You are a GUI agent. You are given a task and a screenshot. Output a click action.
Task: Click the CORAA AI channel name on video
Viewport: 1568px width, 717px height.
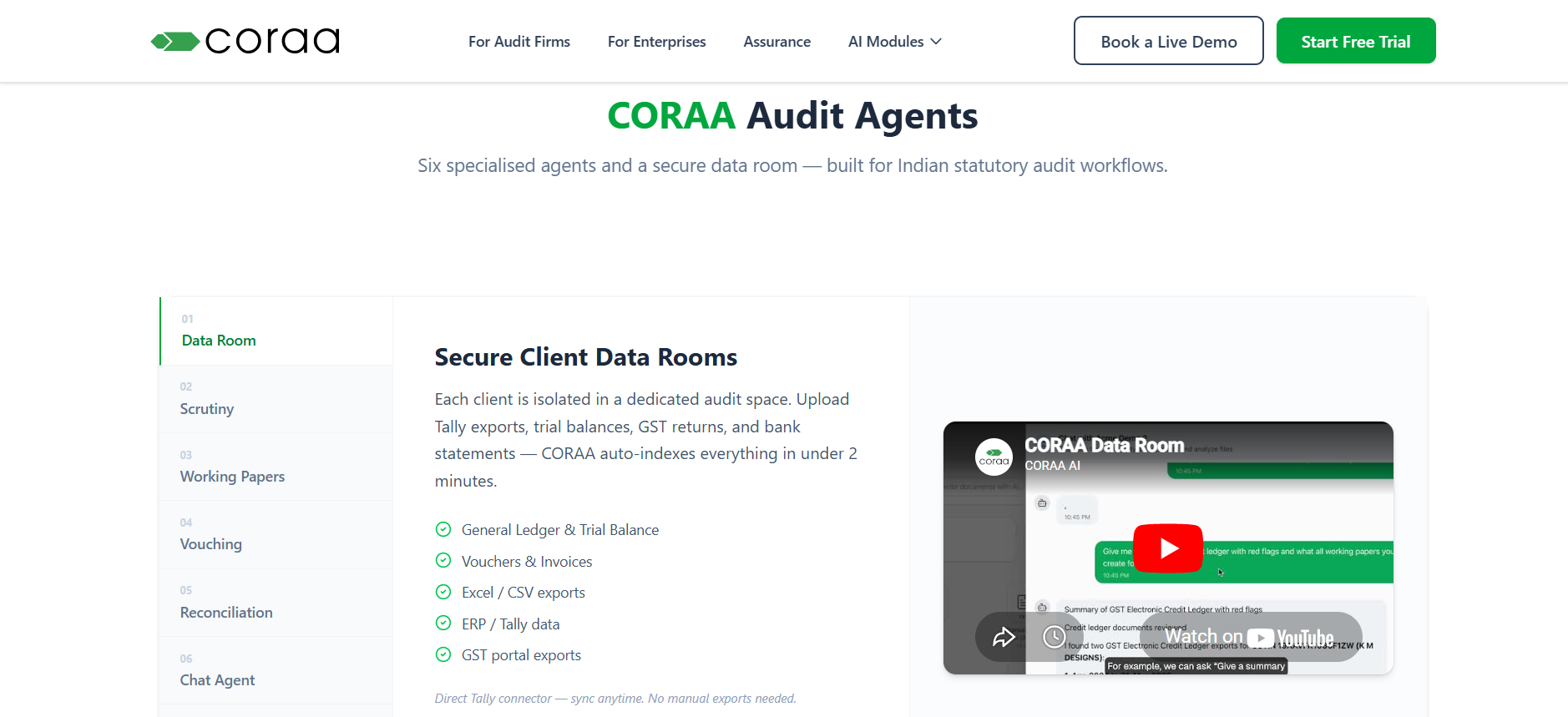tap(1052, 466)
